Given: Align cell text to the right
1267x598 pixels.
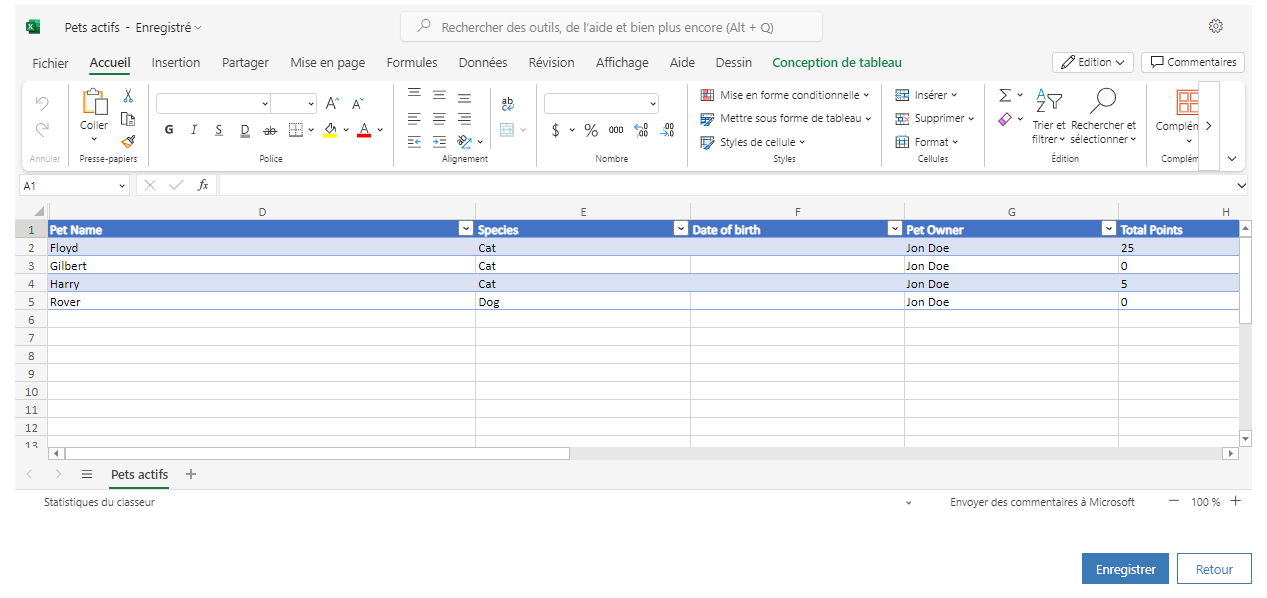Looking at the screenshot, I should click(464, 118).
